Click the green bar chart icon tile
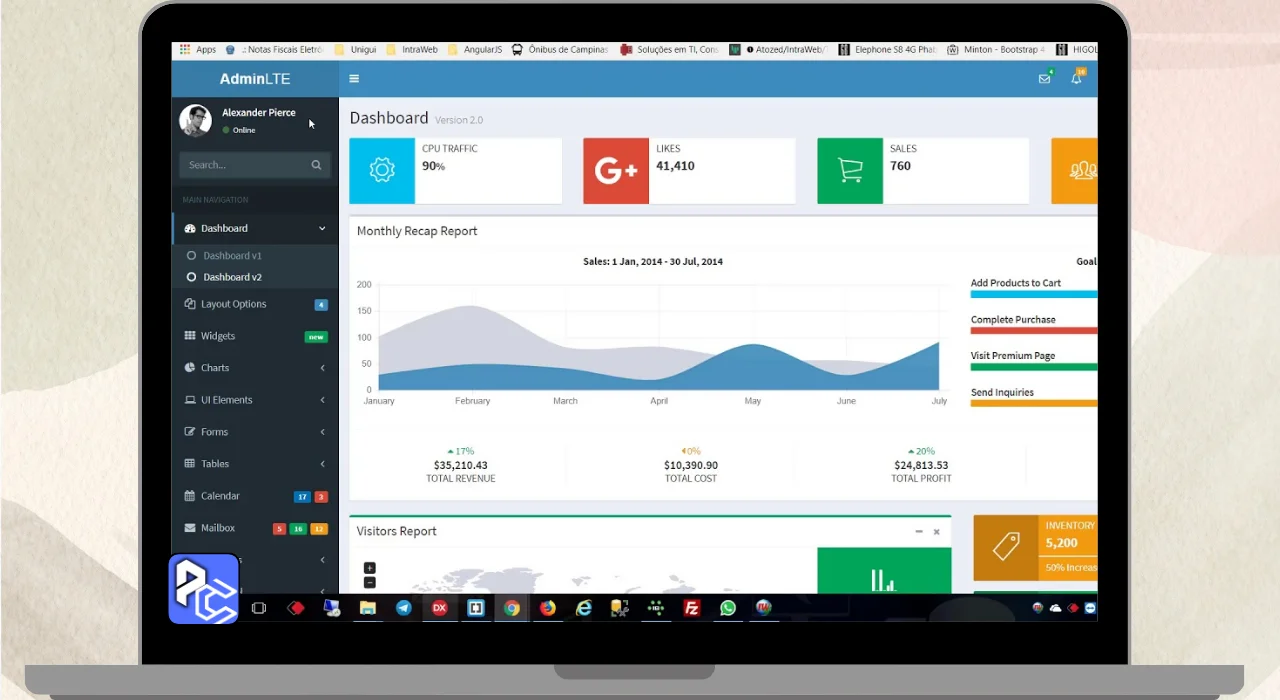Image resolution: width=1280 pixels, height=700 pixels. (x=884, y=571)
